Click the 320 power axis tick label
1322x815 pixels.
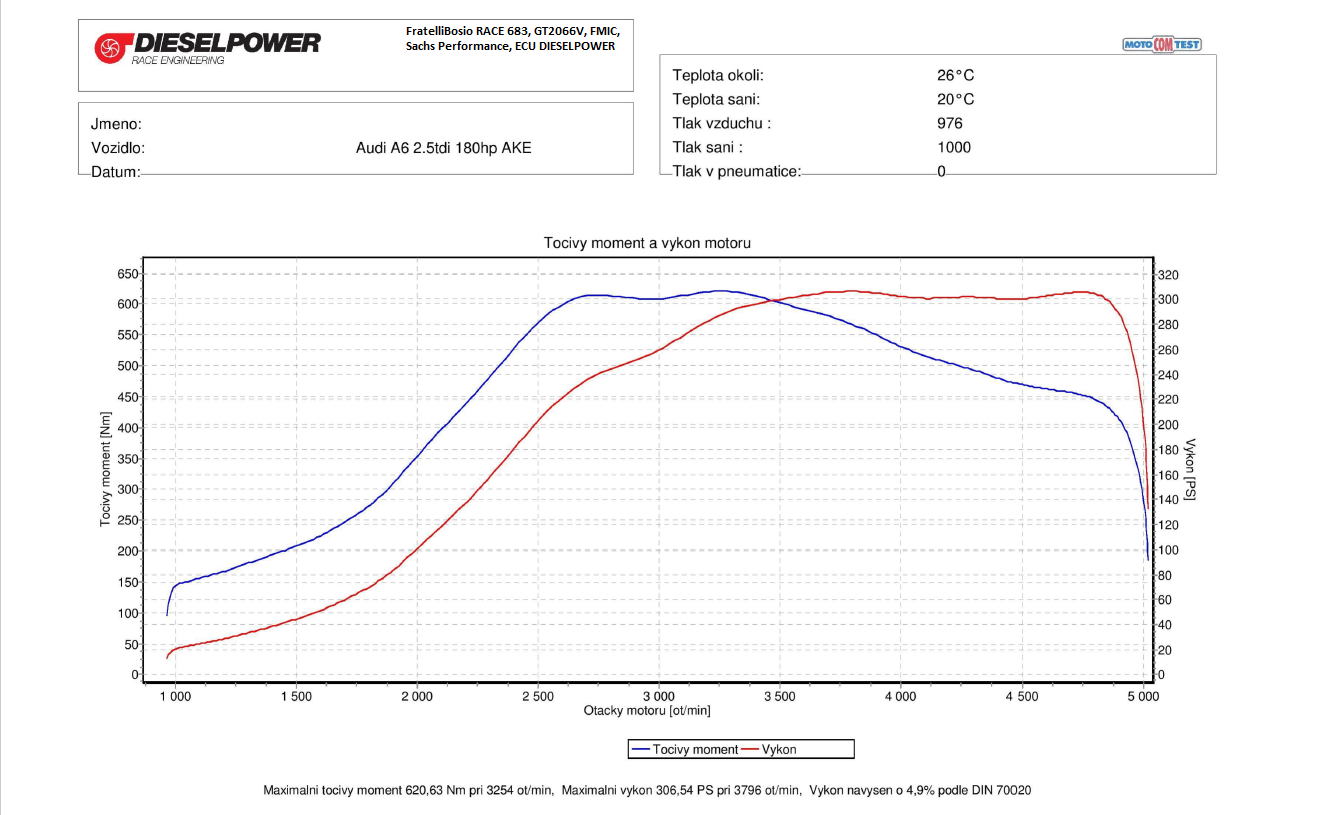pyautogui.click(x=1168, y=275)
